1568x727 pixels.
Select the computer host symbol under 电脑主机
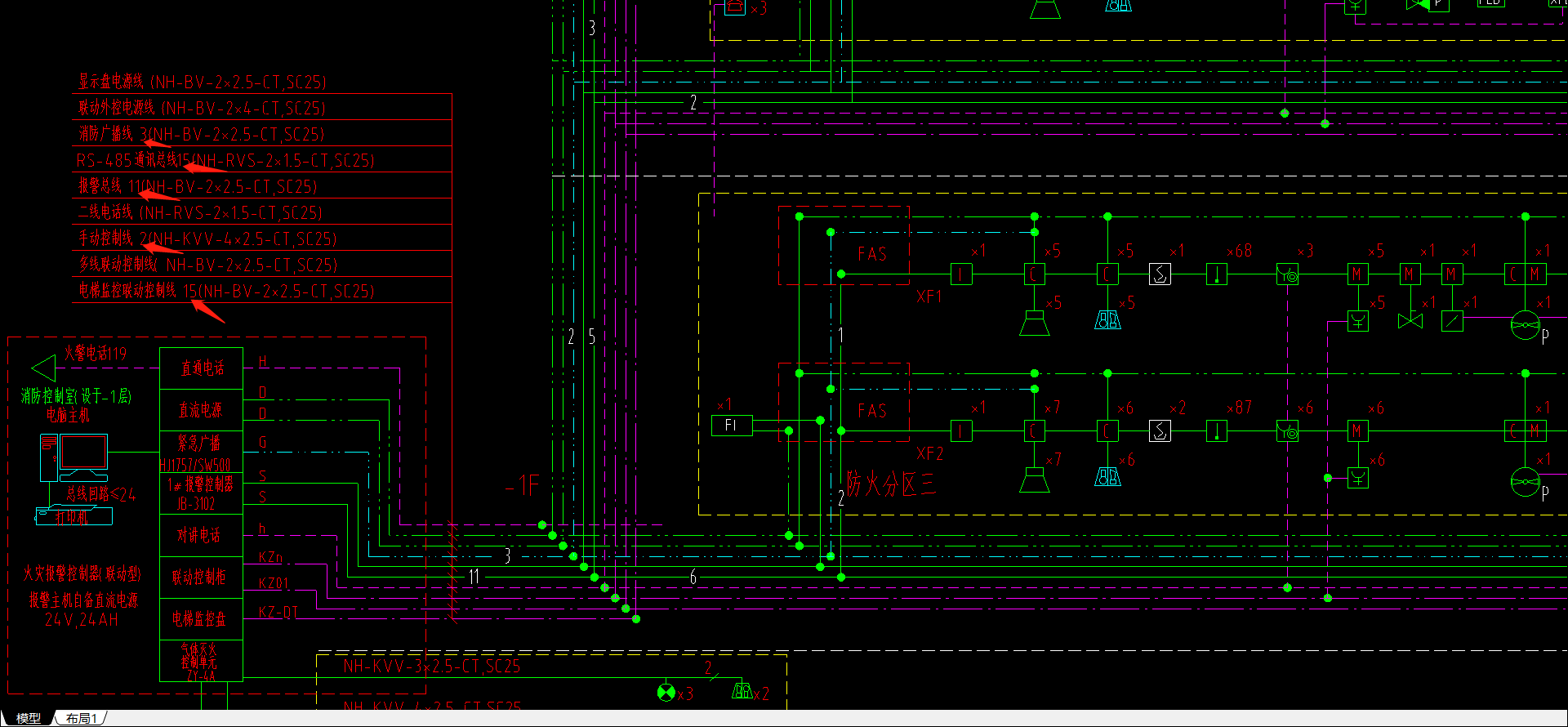click(73, 457)
